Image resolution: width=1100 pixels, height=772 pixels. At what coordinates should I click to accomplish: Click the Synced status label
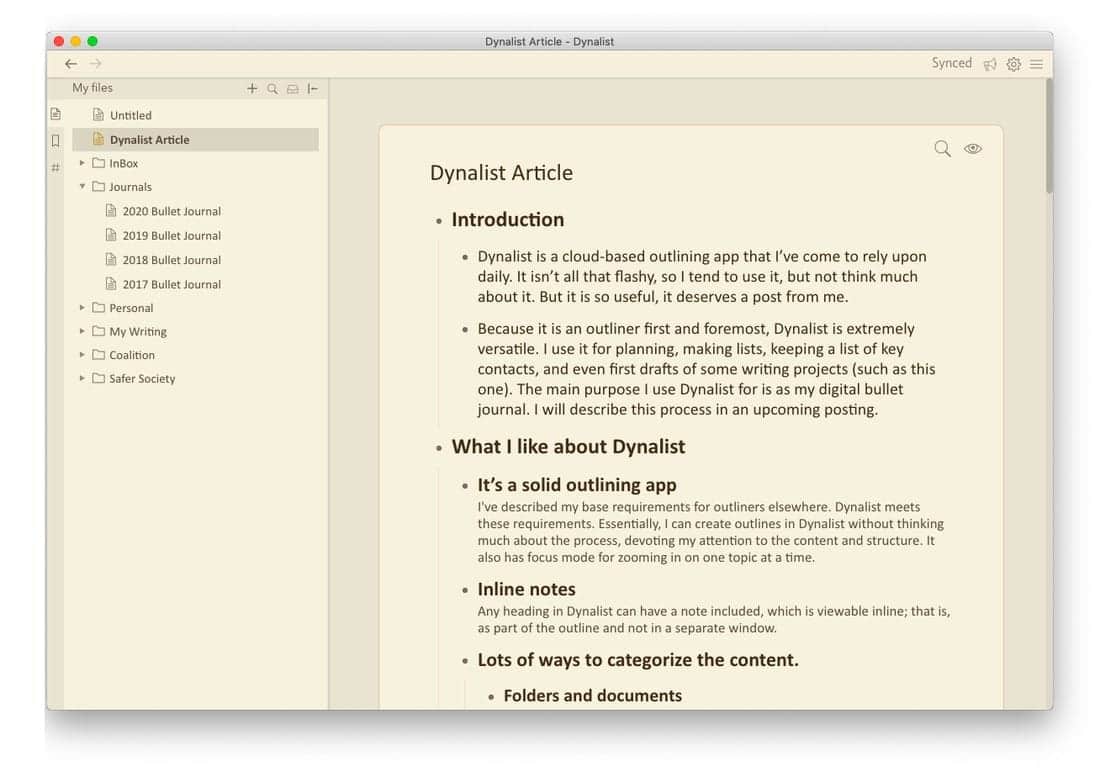(x=951, y=63)
